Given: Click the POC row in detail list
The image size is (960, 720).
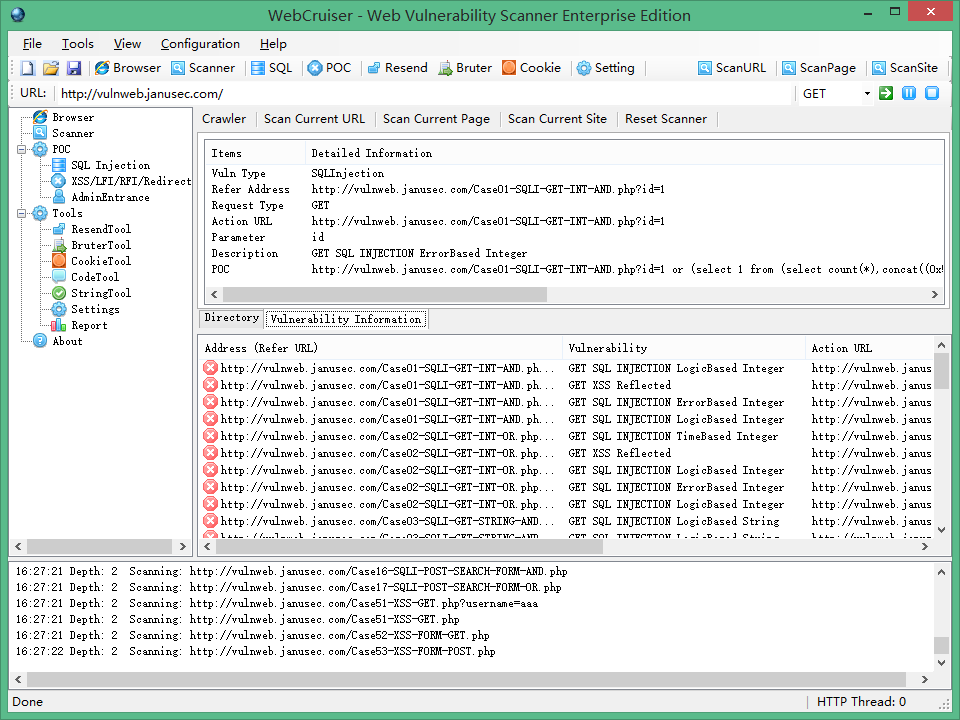Looking at the screenshot, I should [x=574, y=269].
